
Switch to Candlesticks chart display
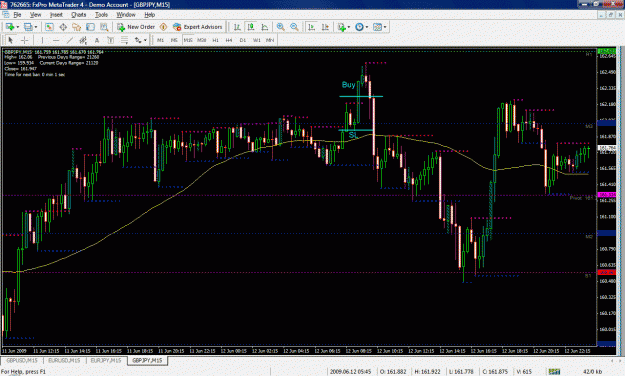pyautogui.click(x=251, y=27)
